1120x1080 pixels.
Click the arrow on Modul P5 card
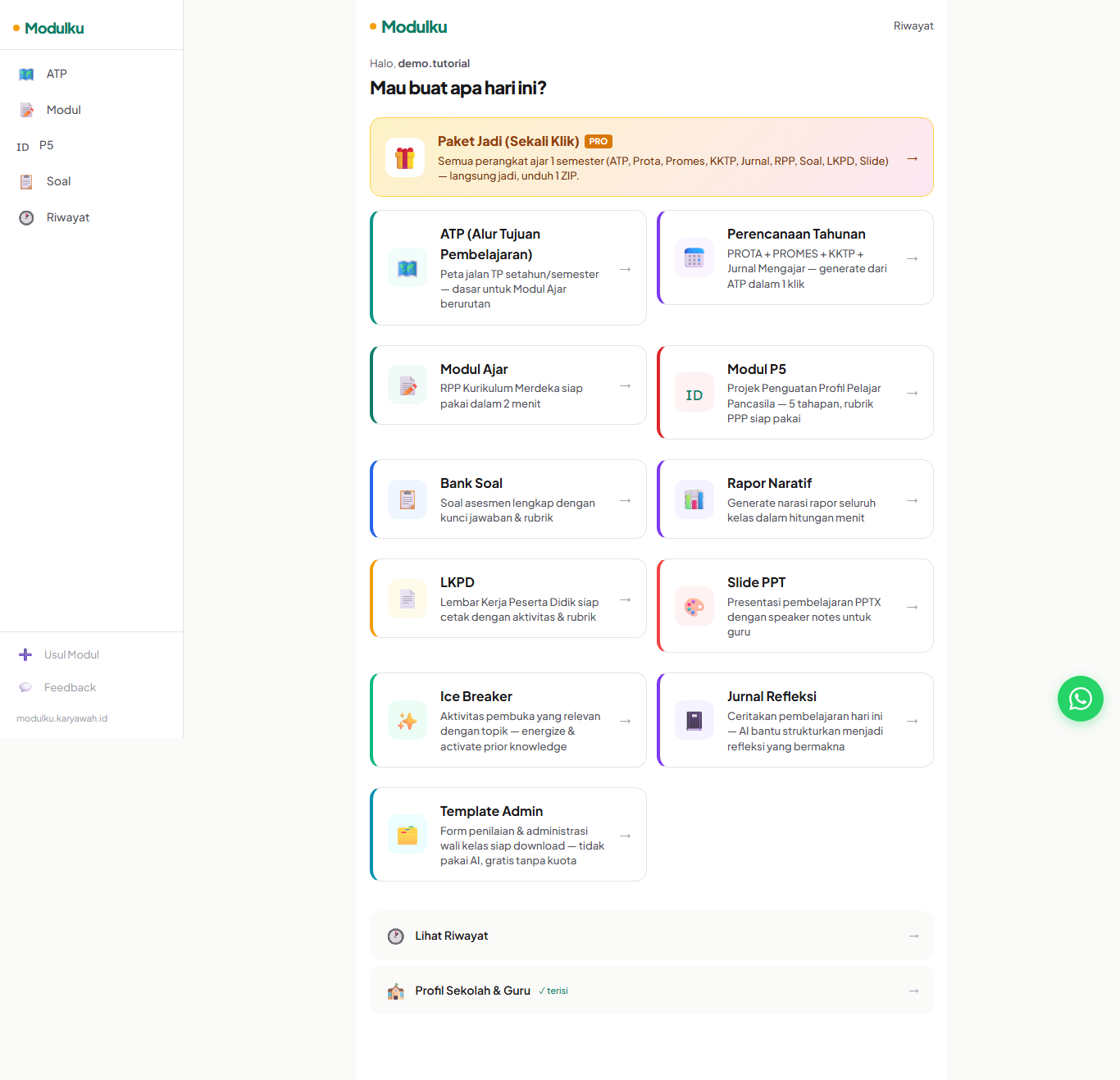912,393
